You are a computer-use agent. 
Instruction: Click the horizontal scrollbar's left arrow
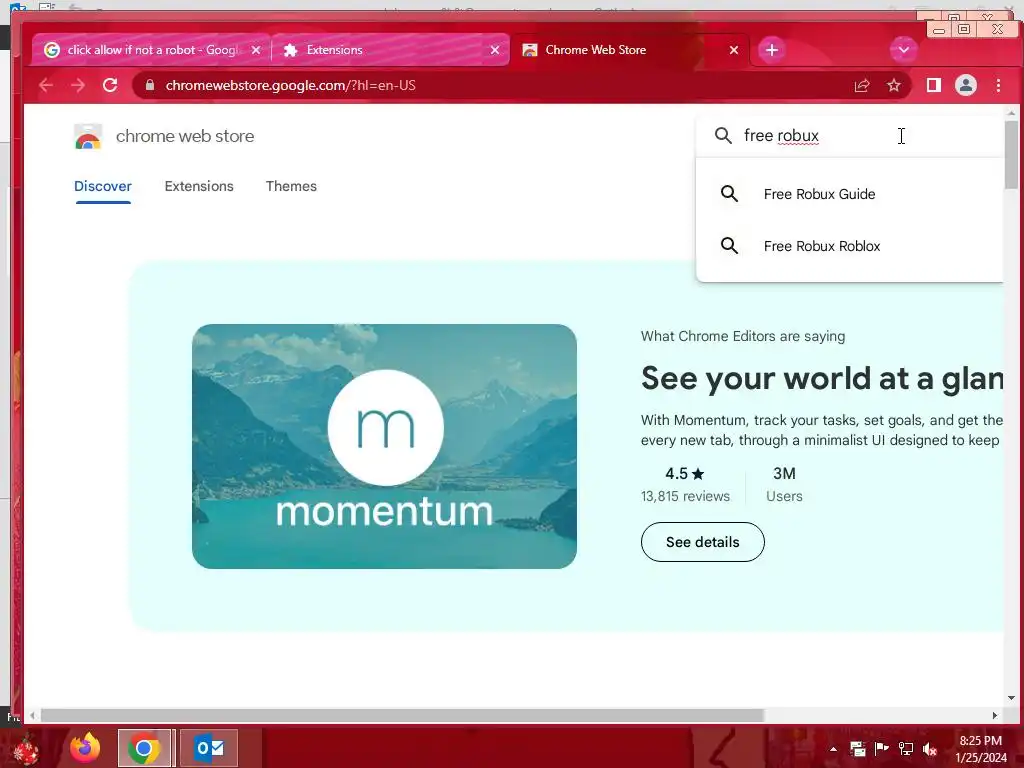(x=32, y=716)
